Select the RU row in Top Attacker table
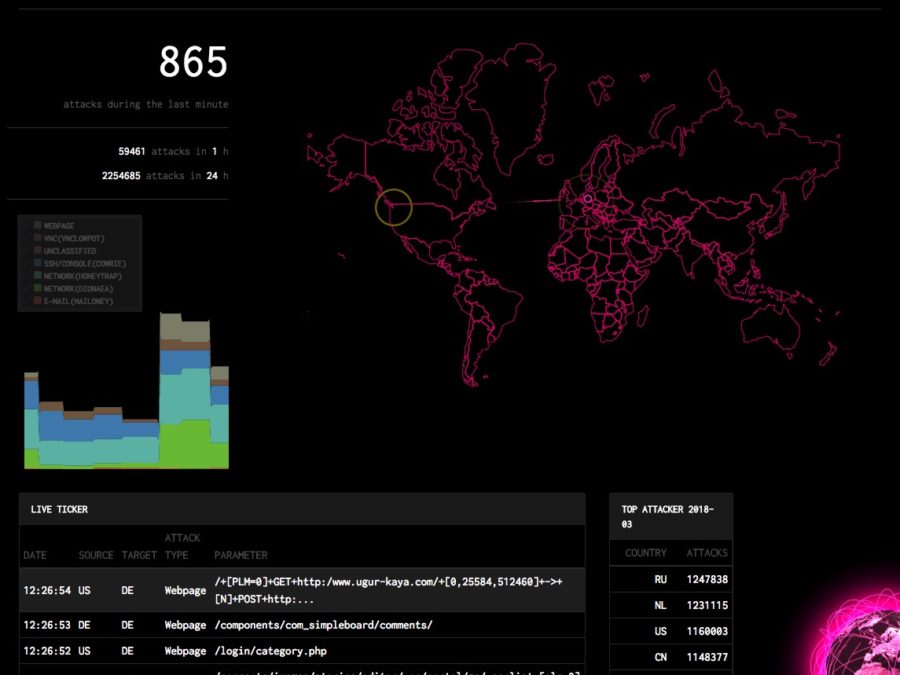The height and width of the screenshot is (675, 900). tap(670, 580)
